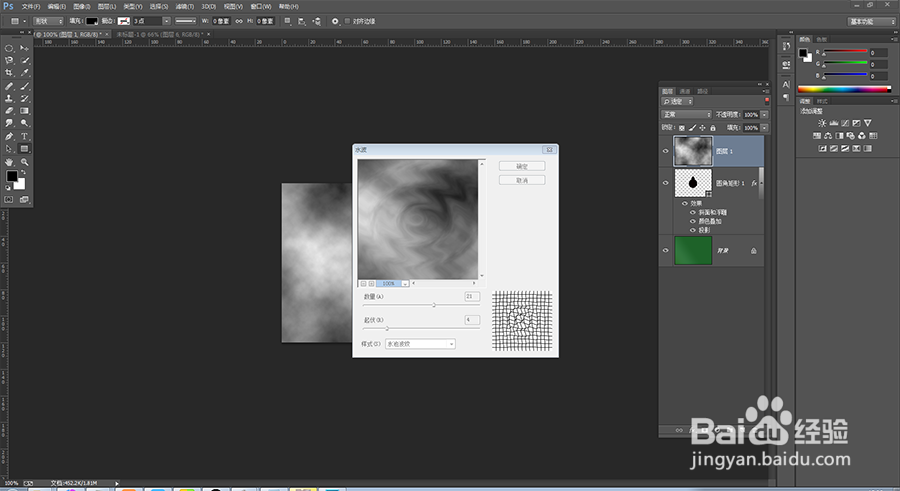Toggle 效果 effects visibility eye
This screenshot has height=491, width=900.
point(685,203)
